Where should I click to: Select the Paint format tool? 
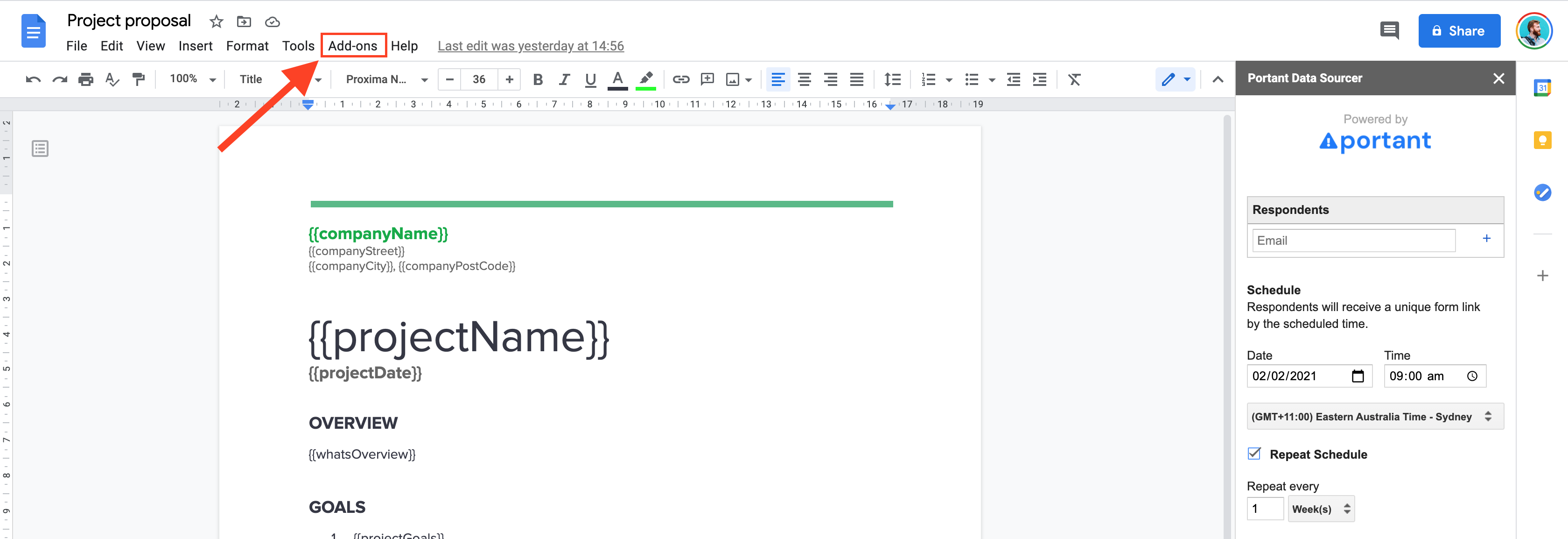[139, 79]
